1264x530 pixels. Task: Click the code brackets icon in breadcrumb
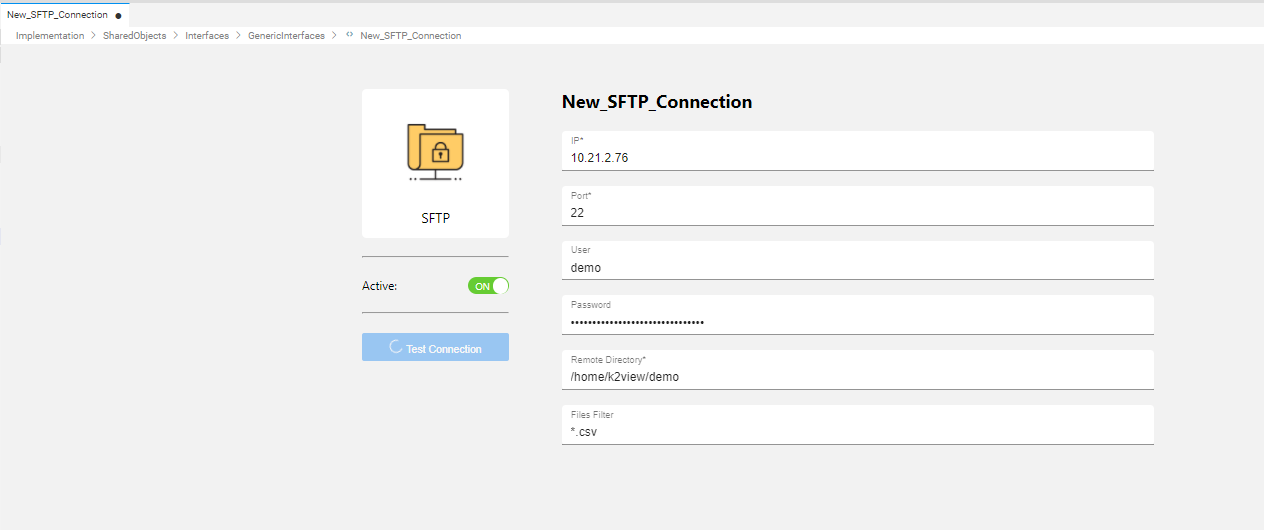[x=349, y=35]
